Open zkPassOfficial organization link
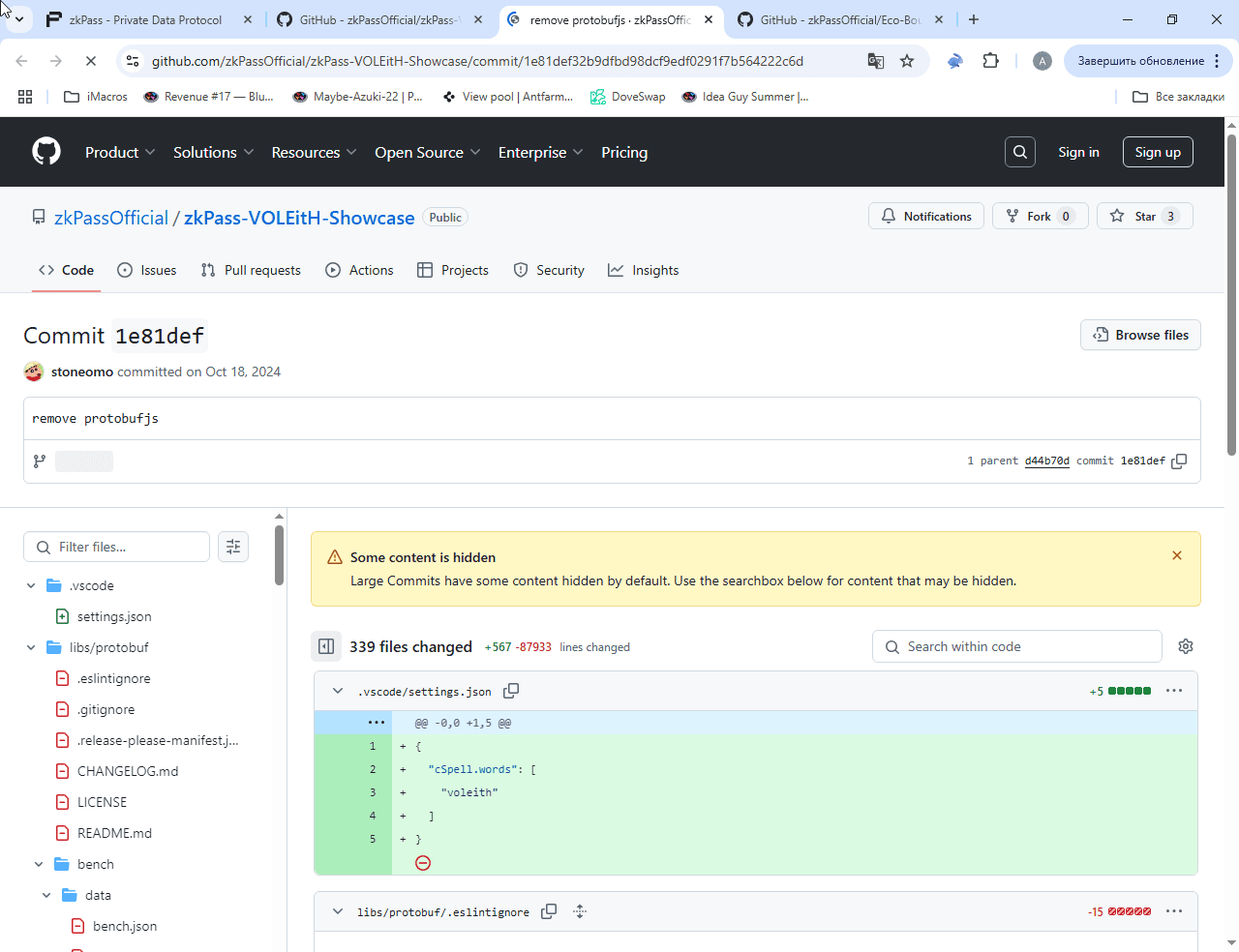Viewport: 1239px width, 952px height. click(x=111, y=218)
